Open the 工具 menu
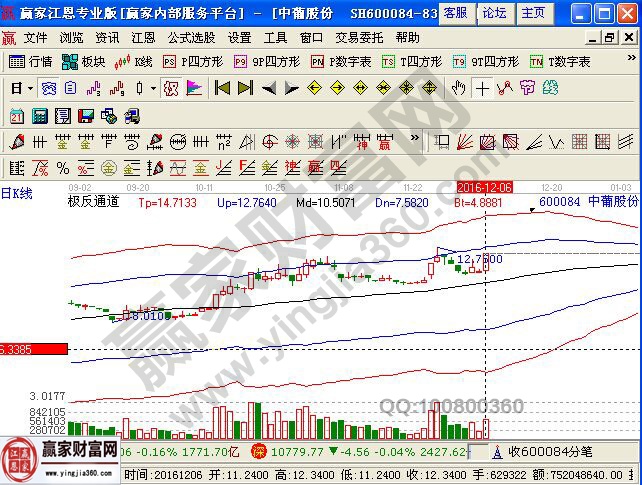This screenshot has height=485, width=642. [276, 38]
